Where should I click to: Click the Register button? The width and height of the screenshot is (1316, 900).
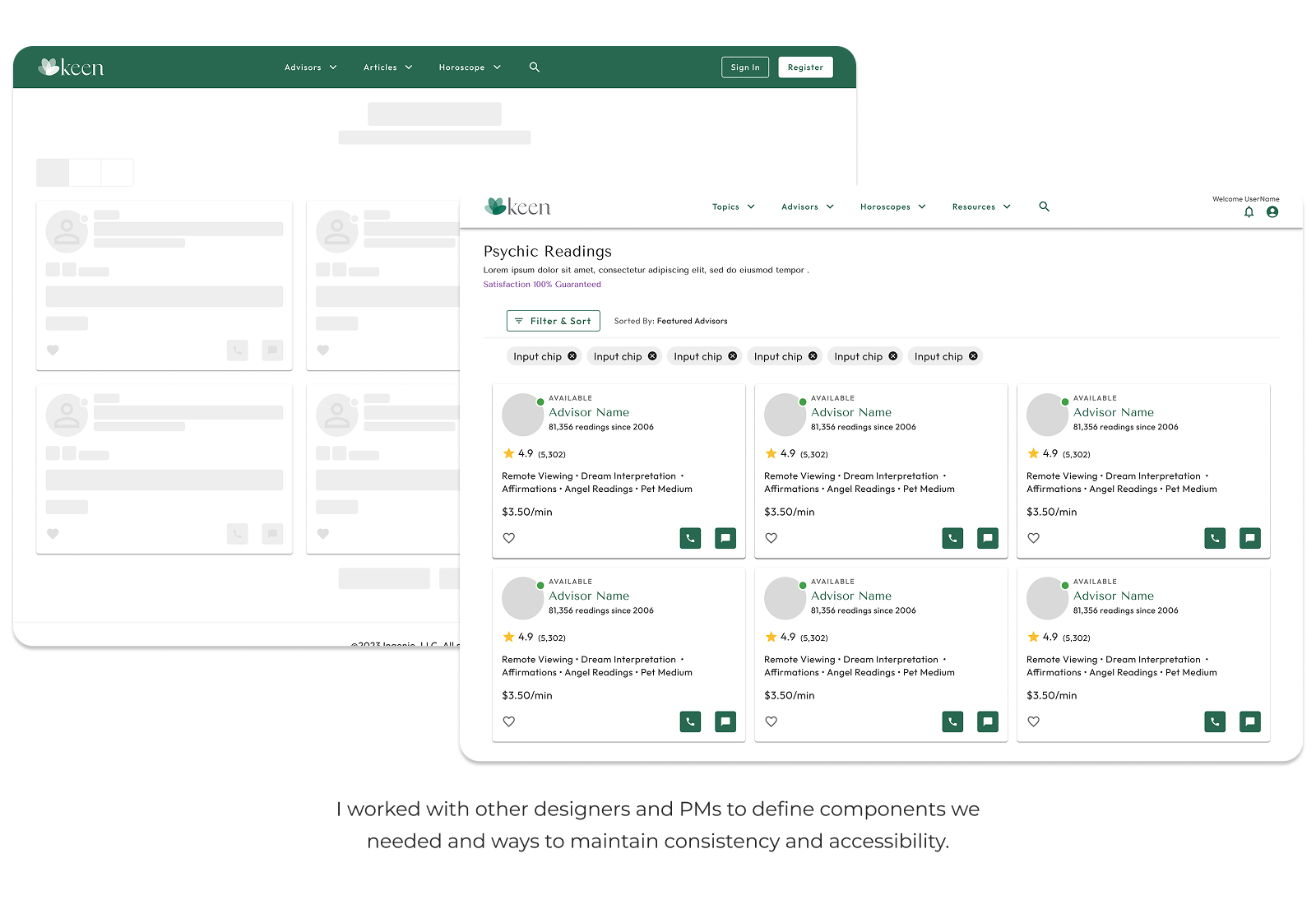click(x=805, y=67)
